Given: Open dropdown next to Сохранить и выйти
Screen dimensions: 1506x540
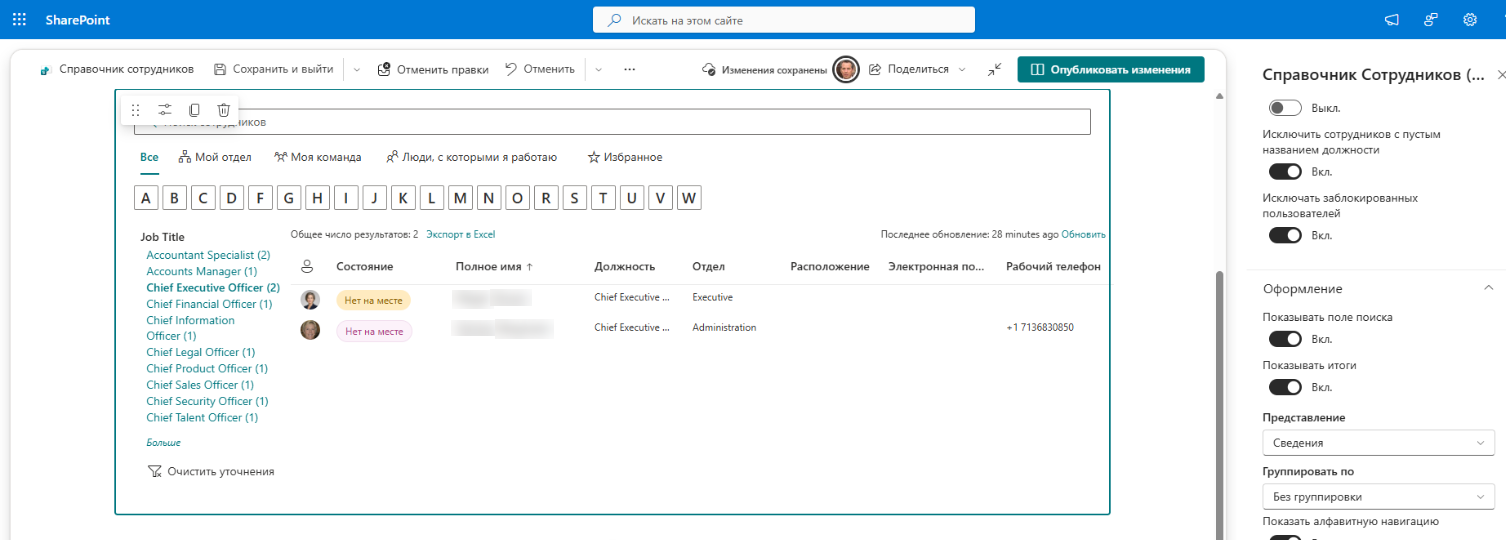Looking at the screenshot, I should pos(357,69).
